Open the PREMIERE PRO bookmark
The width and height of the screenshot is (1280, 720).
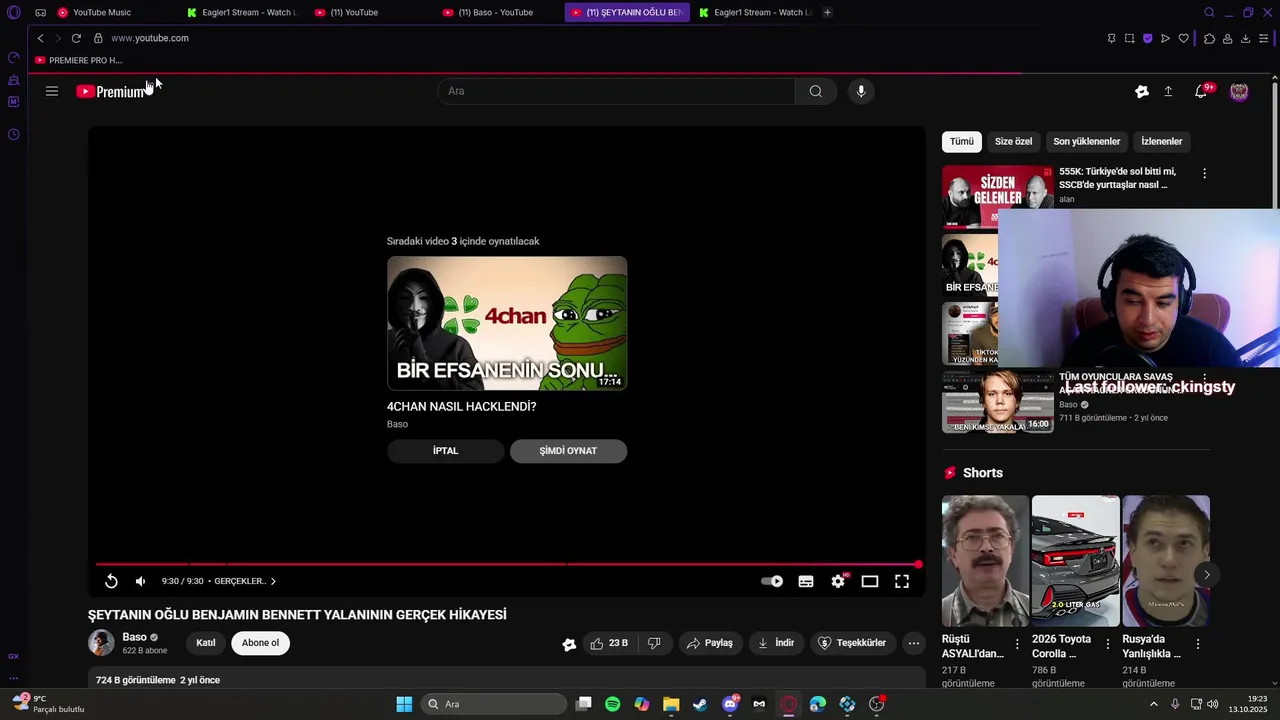[x=78, y=60]
